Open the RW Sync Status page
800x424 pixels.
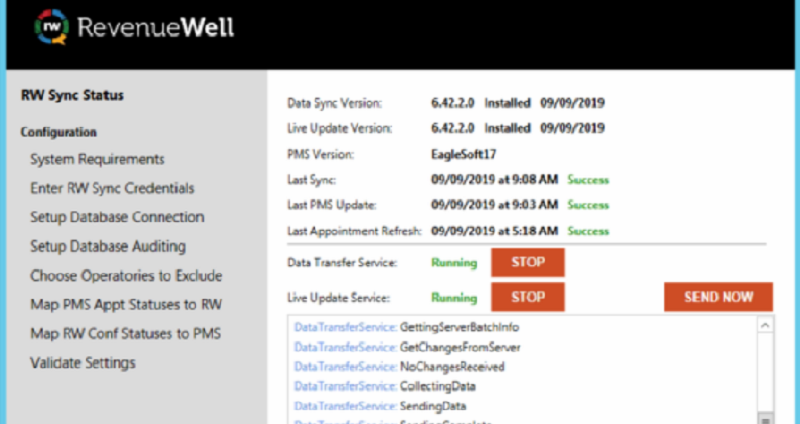(72, 97)
